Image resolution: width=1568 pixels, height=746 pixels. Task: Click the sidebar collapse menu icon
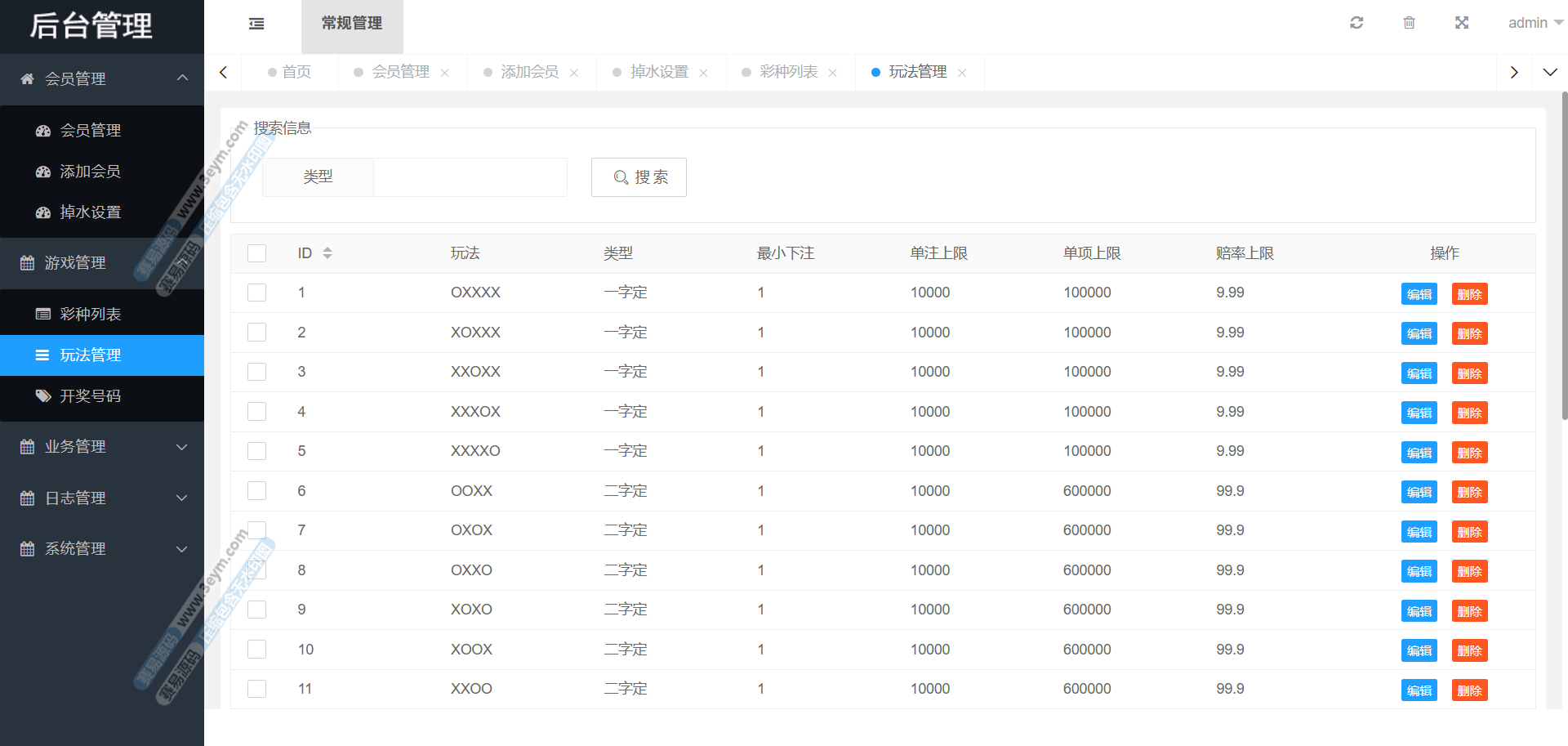[x=256, y=24]
